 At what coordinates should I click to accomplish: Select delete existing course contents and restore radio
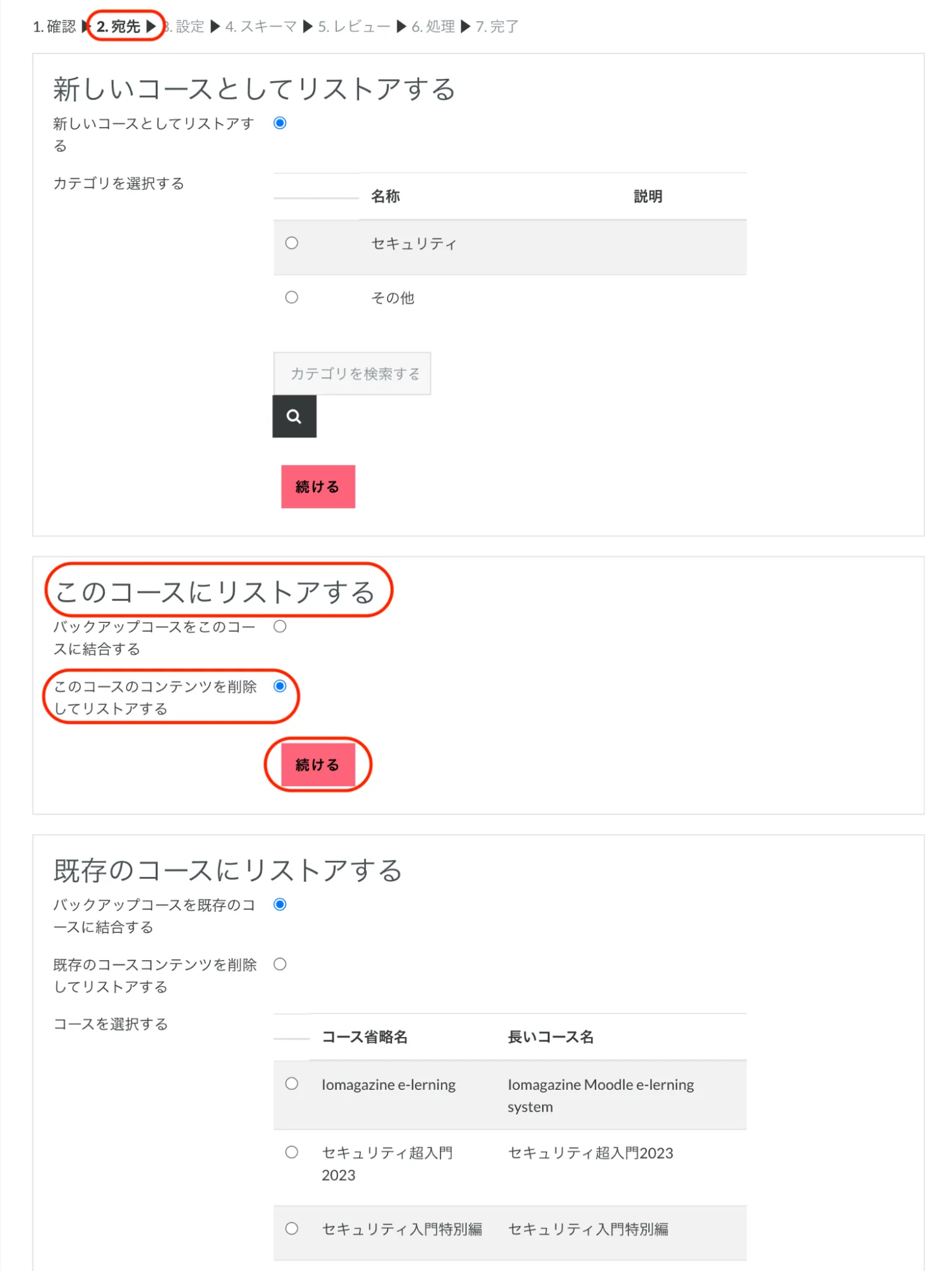coord(280,964)
